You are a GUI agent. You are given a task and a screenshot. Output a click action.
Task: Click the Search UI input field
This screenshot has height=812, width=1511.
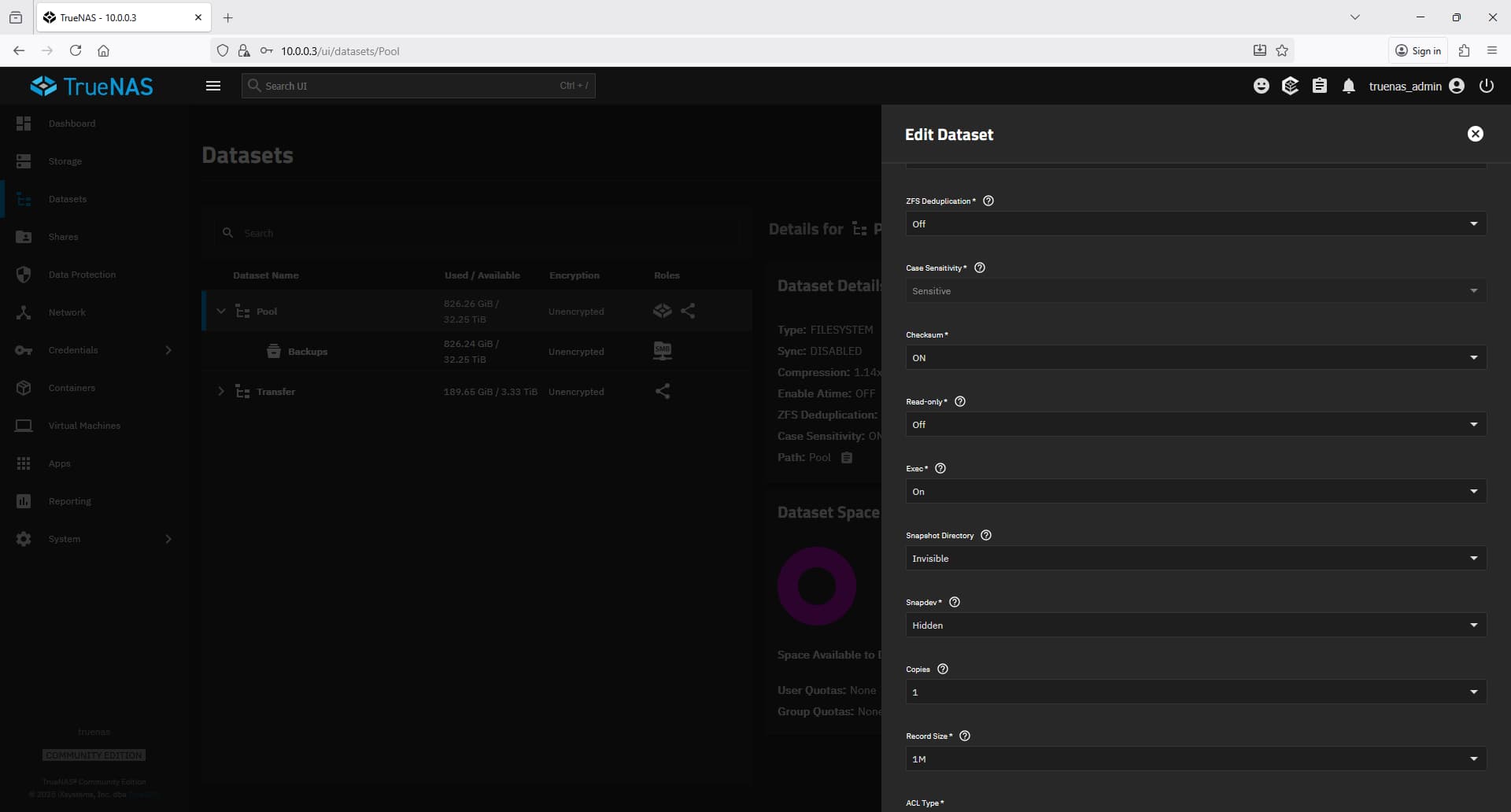(x=417, y=87)
